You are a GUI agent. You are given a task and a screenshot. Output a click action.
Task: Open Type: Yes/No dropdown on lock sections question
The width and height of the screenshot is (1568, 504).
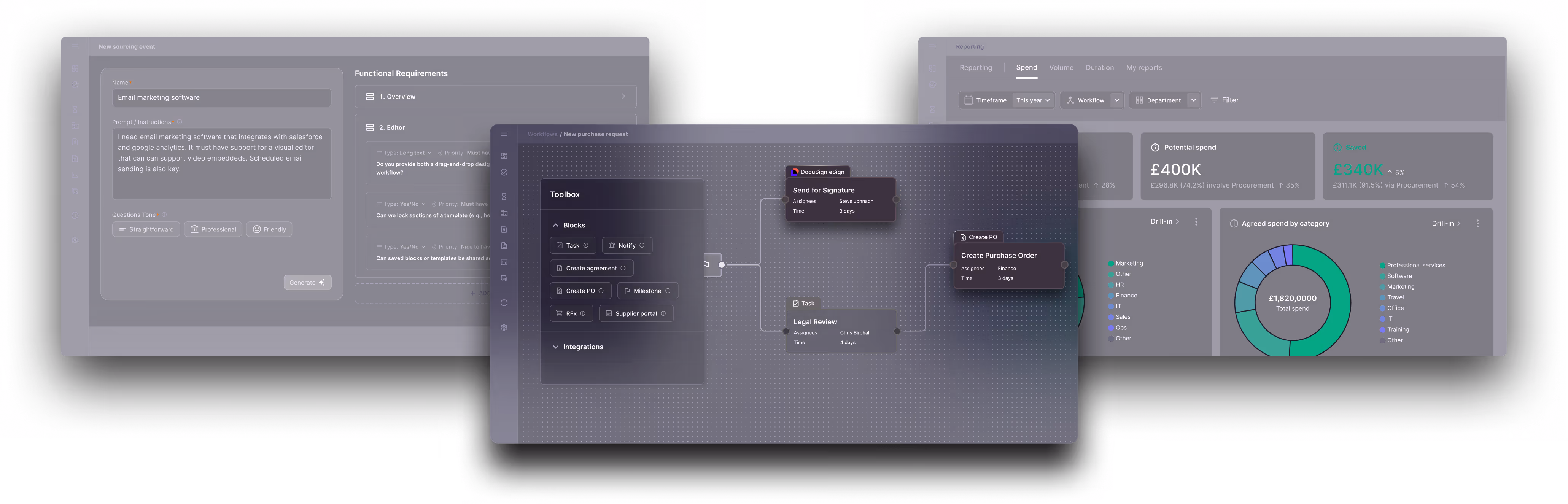(401, 204)
